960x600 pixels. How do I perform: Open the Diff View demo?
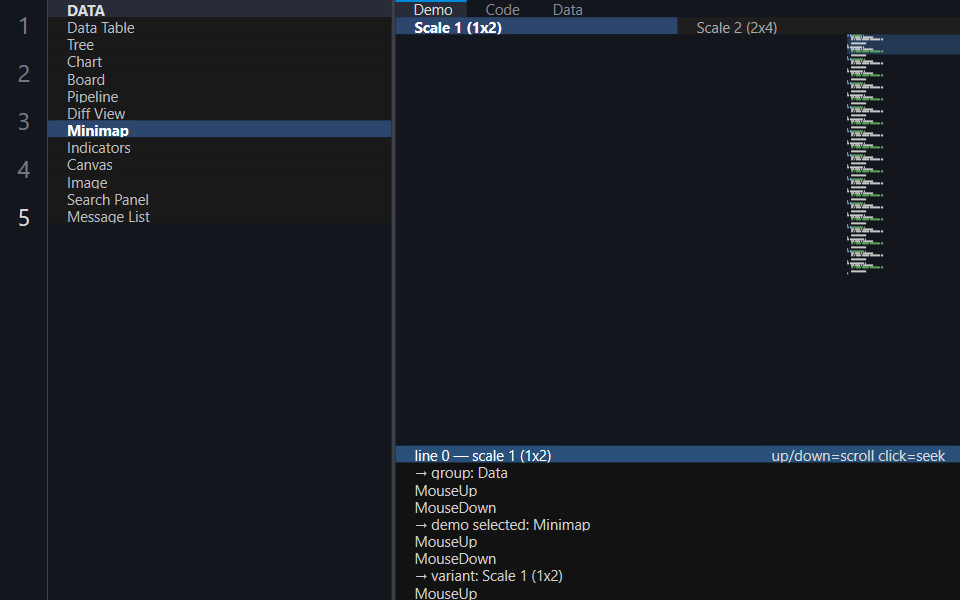219,114
